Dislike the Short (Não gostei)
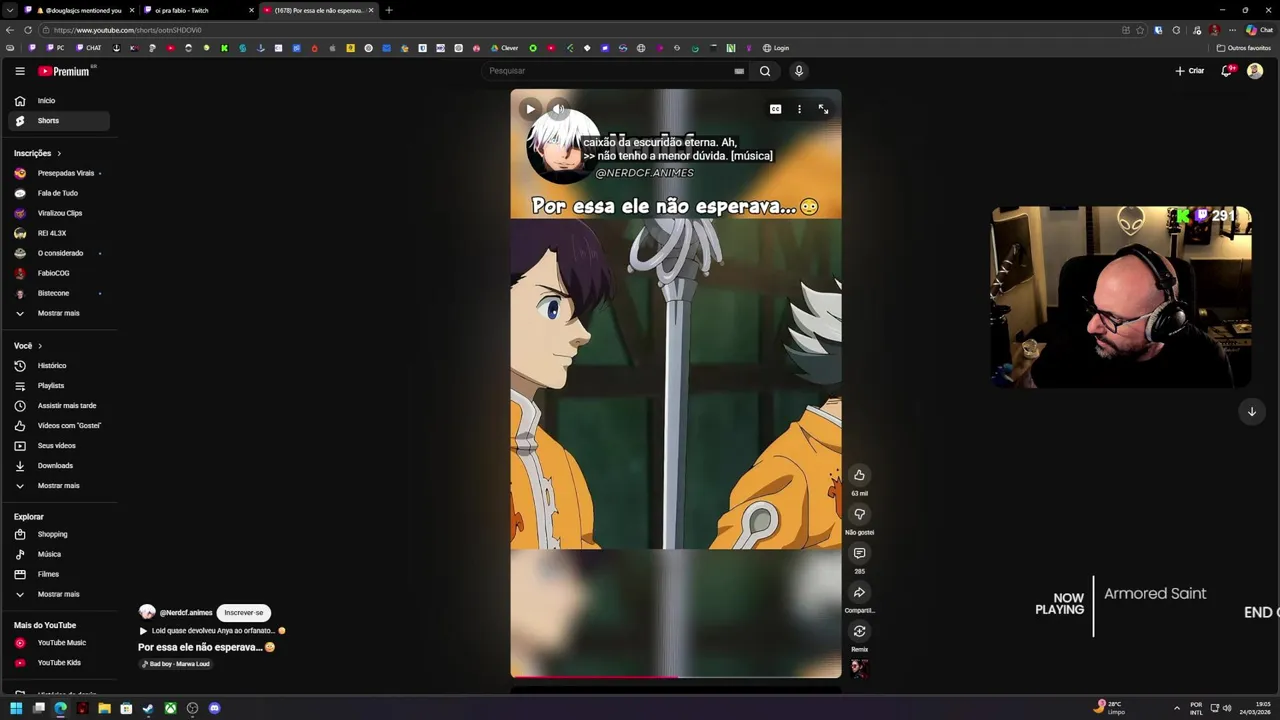 coord(859,514)
